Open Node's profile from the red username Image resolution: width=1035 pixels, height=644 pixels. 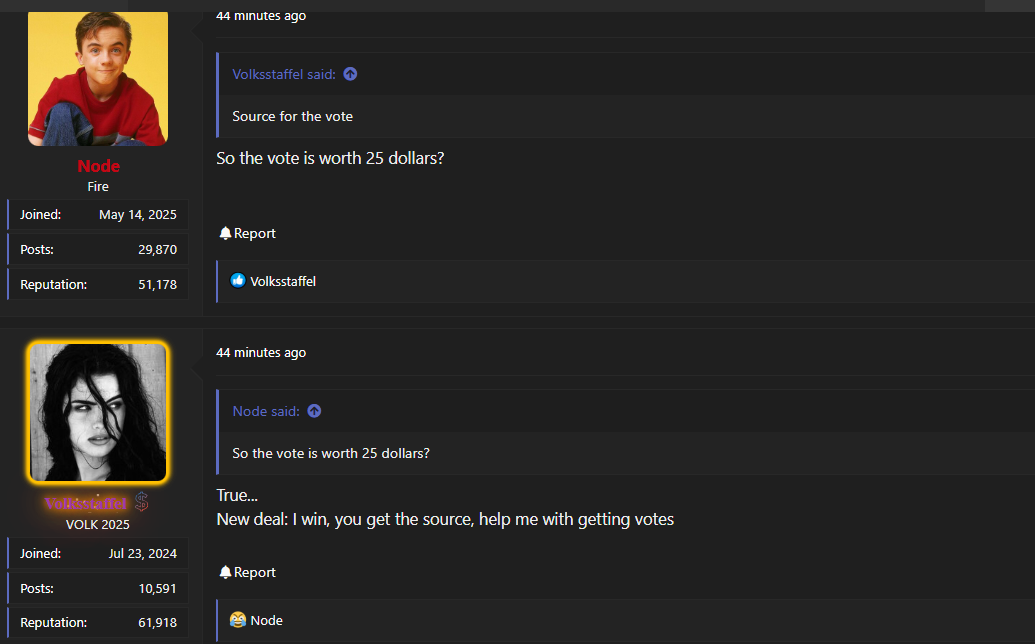98,166
